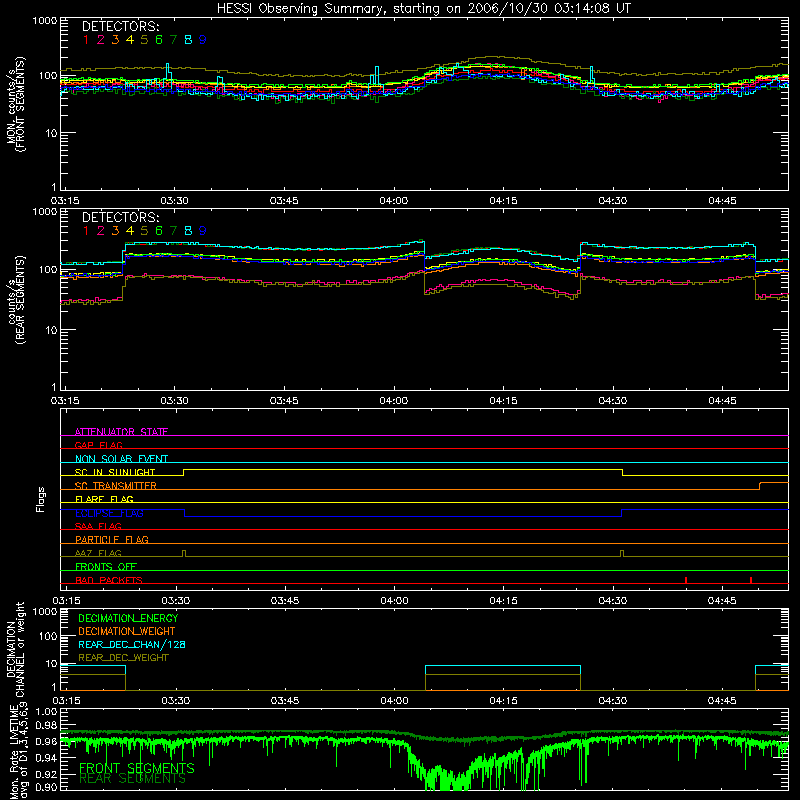
Task: Select detector 8 in front segments legend
Action: (x=188, y=40)
